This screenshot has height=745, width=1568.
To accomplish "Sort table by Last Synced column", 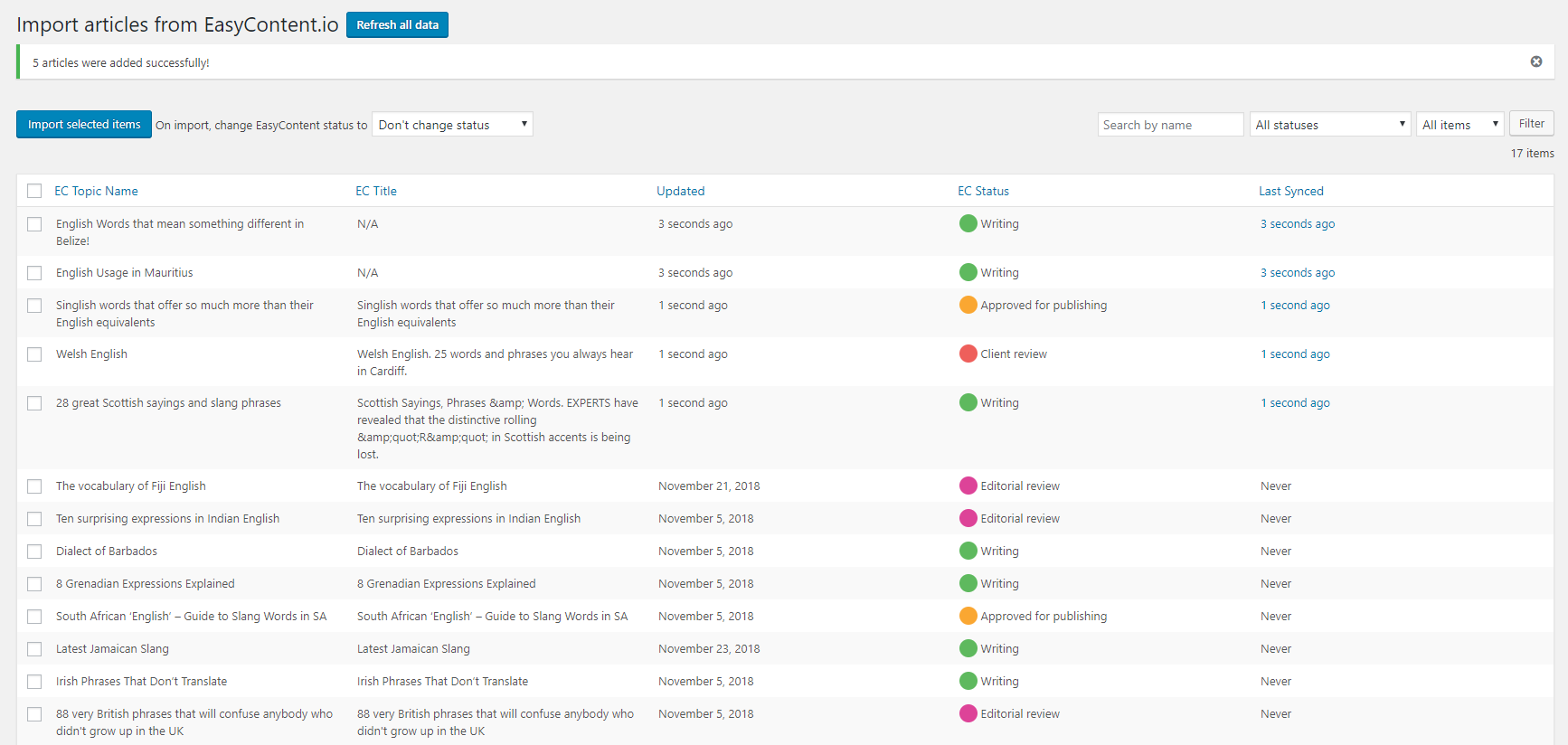I will click(x=1290, y=191).
